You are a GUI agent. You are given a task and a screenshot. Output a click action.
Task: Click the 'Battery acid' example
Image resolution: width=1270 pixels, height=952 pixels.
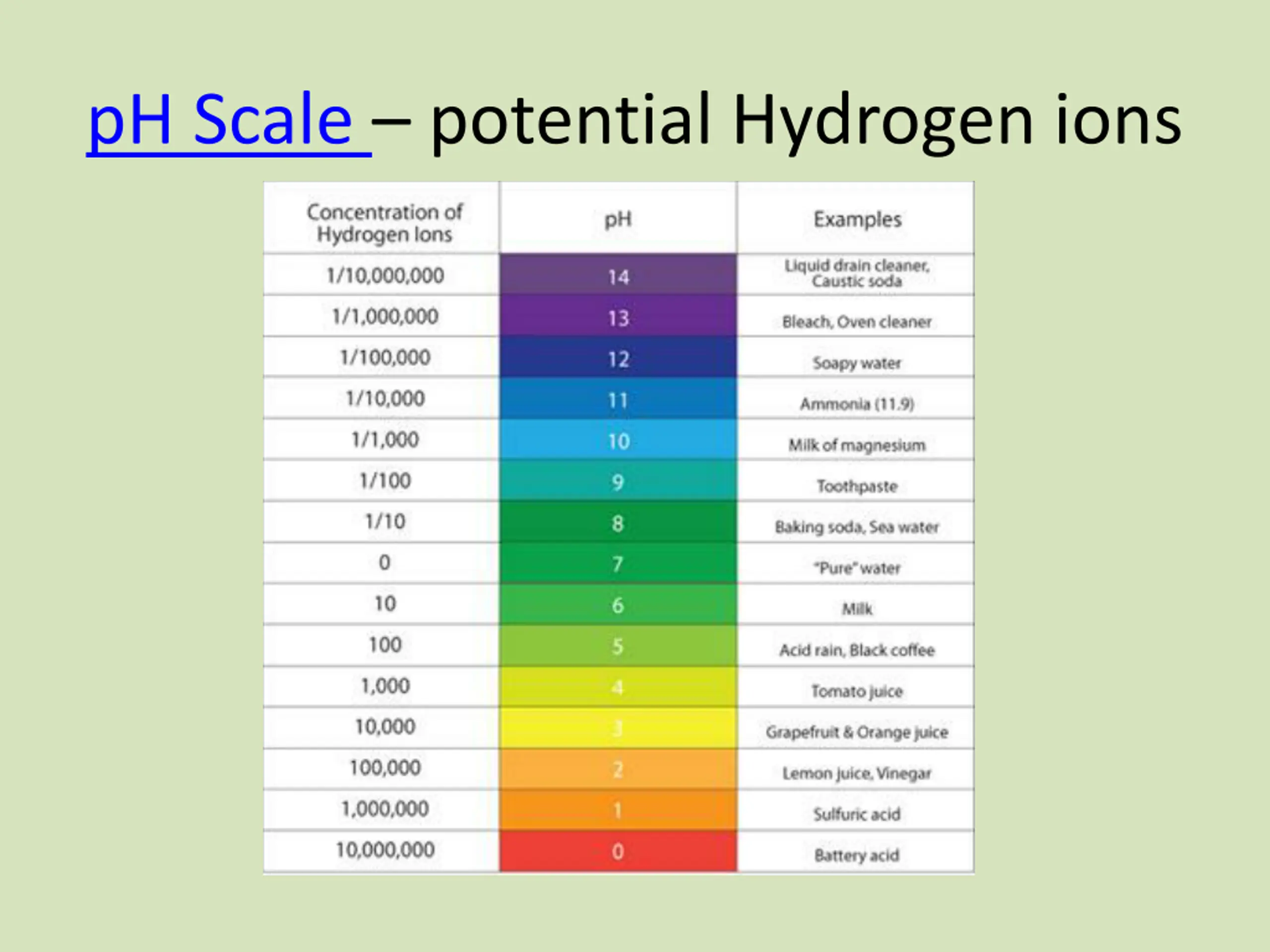pos(857,856)
